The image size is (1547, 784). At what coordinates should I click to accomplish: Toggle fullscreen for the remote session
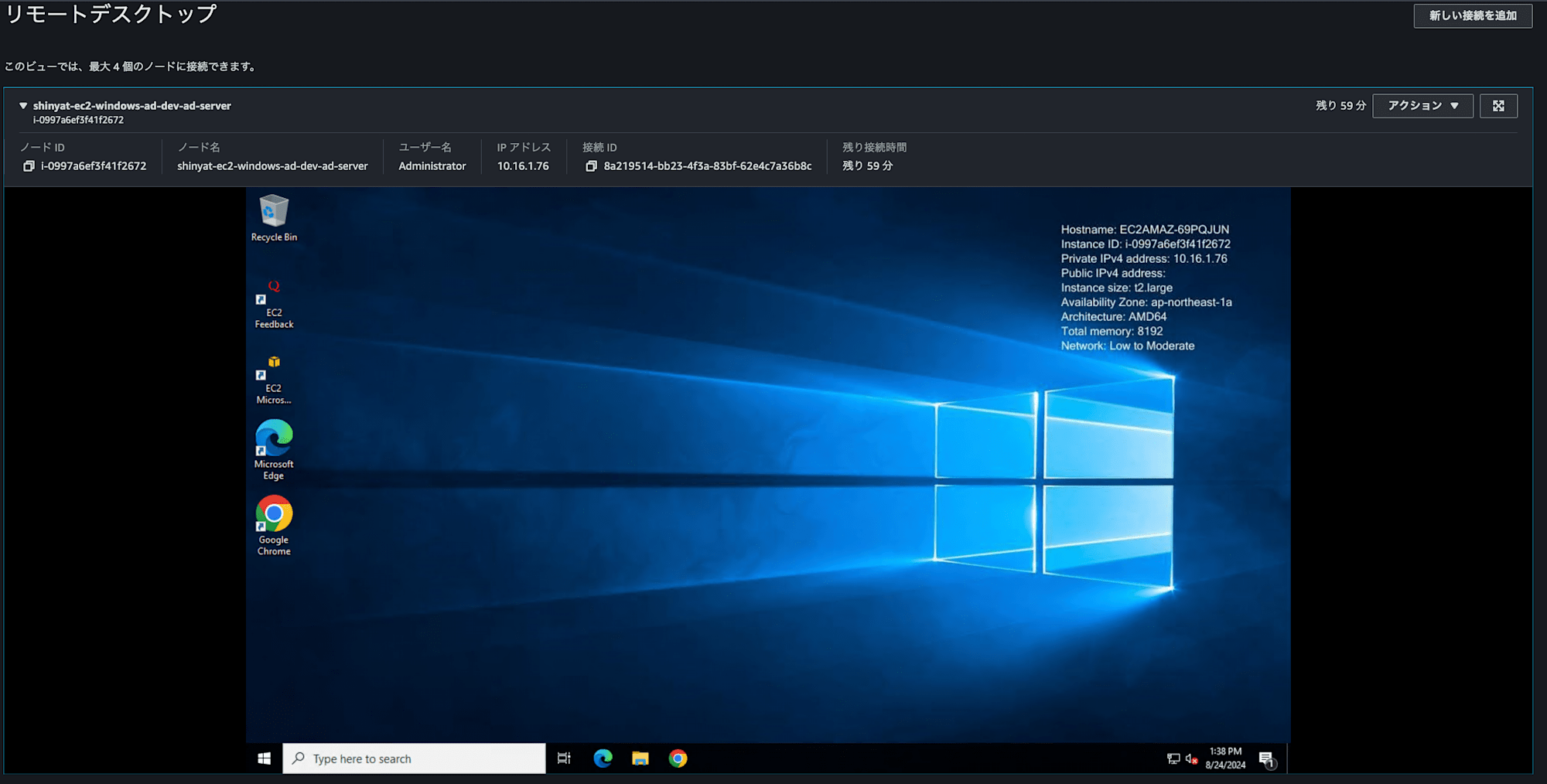pos(1498,106)
